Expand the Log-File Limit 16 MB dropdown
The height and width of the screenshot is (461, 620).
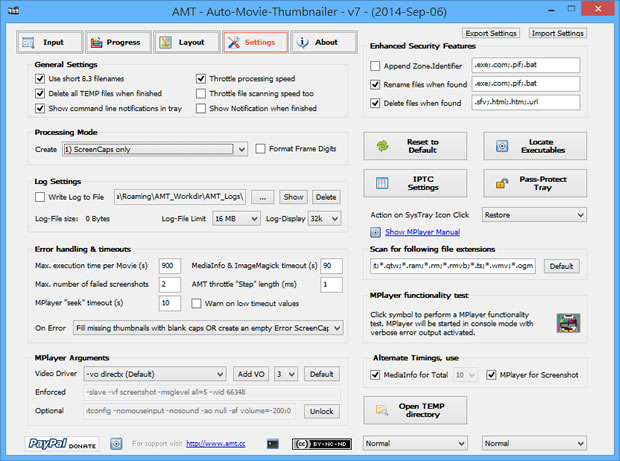pyautogui.click(x=236, y=219)
